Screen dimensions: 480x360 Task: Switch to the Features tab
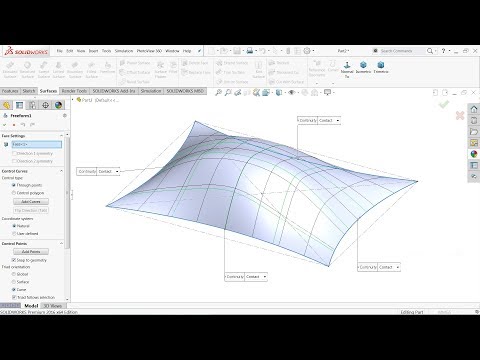point(10,91)
